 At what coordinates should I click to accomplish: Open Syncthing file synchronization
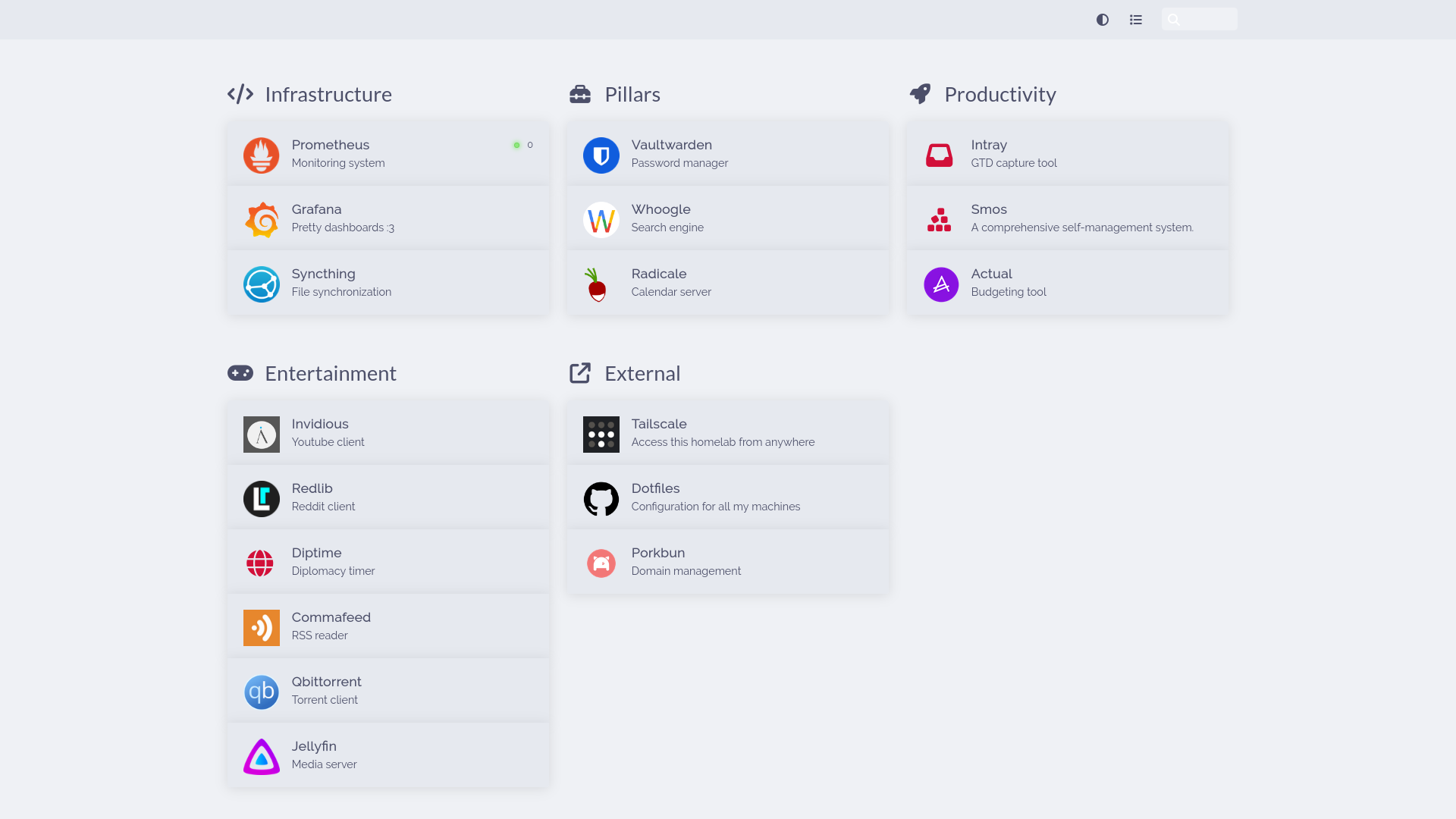coord(388,282)
